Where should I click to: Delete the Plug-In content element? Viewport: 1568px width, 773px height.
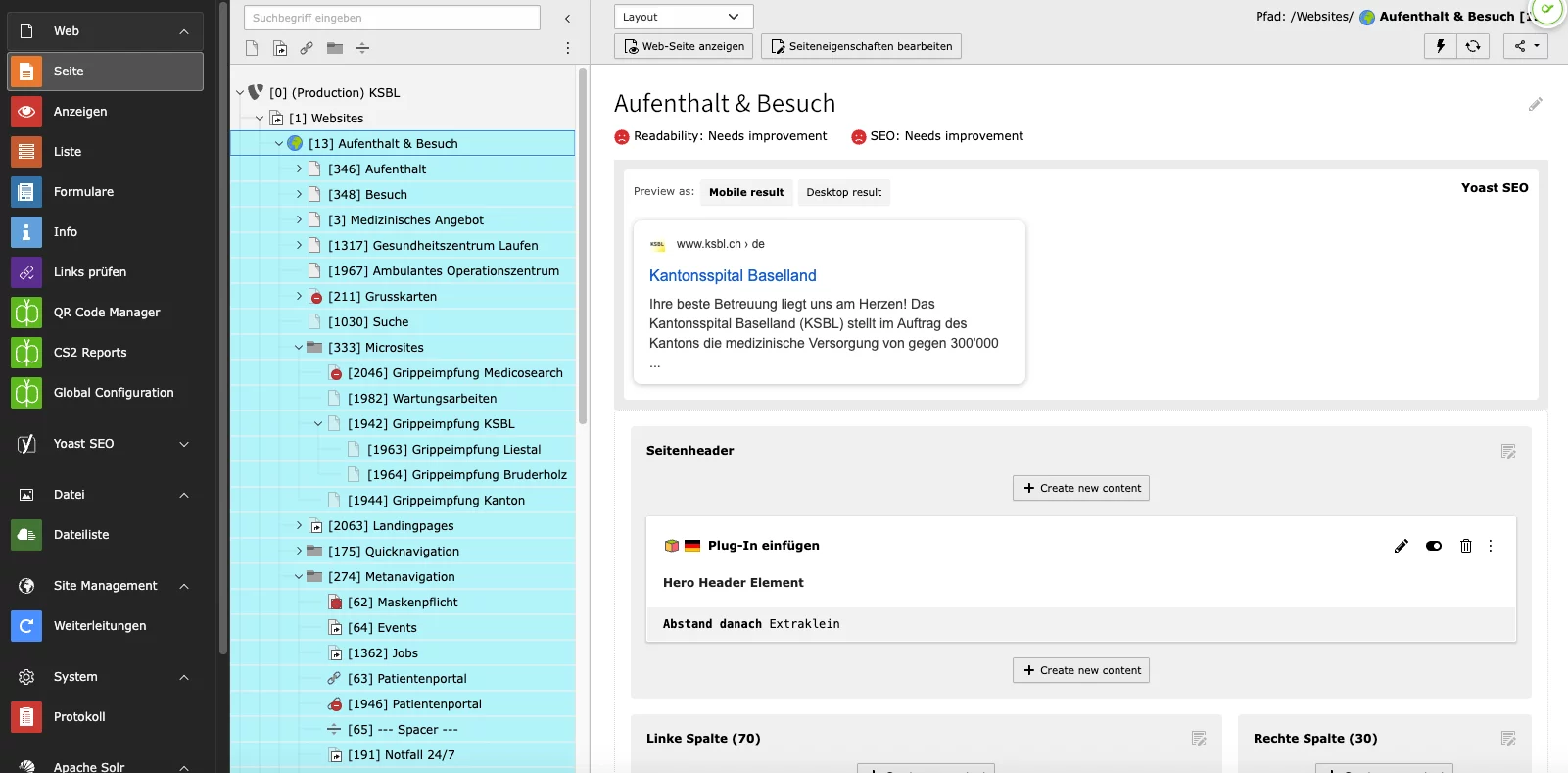[x=1465, y=546]
